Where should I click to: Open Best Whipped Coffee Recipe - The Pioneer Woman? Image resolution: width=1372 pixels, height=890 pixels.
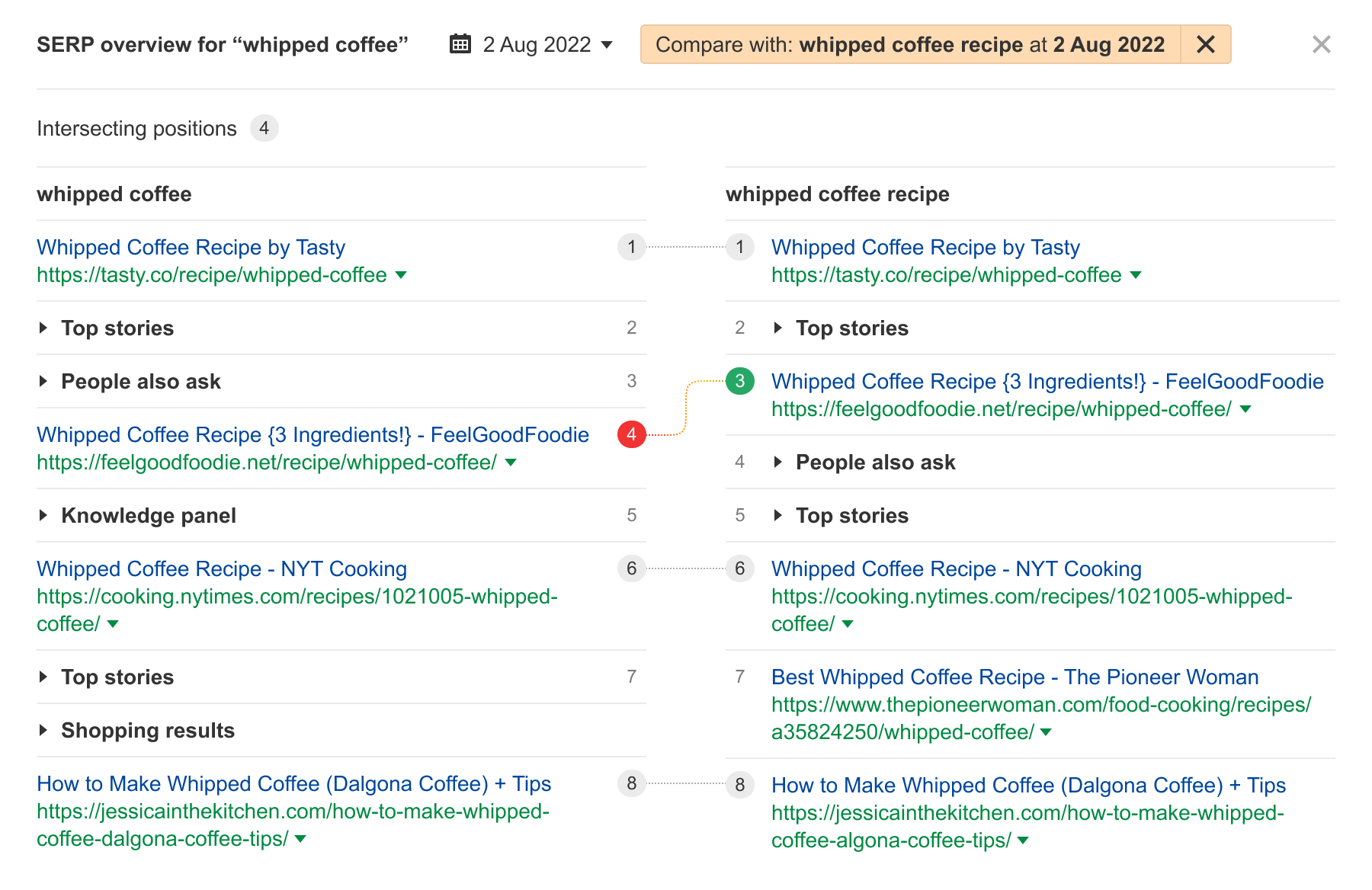point(1014,677)
